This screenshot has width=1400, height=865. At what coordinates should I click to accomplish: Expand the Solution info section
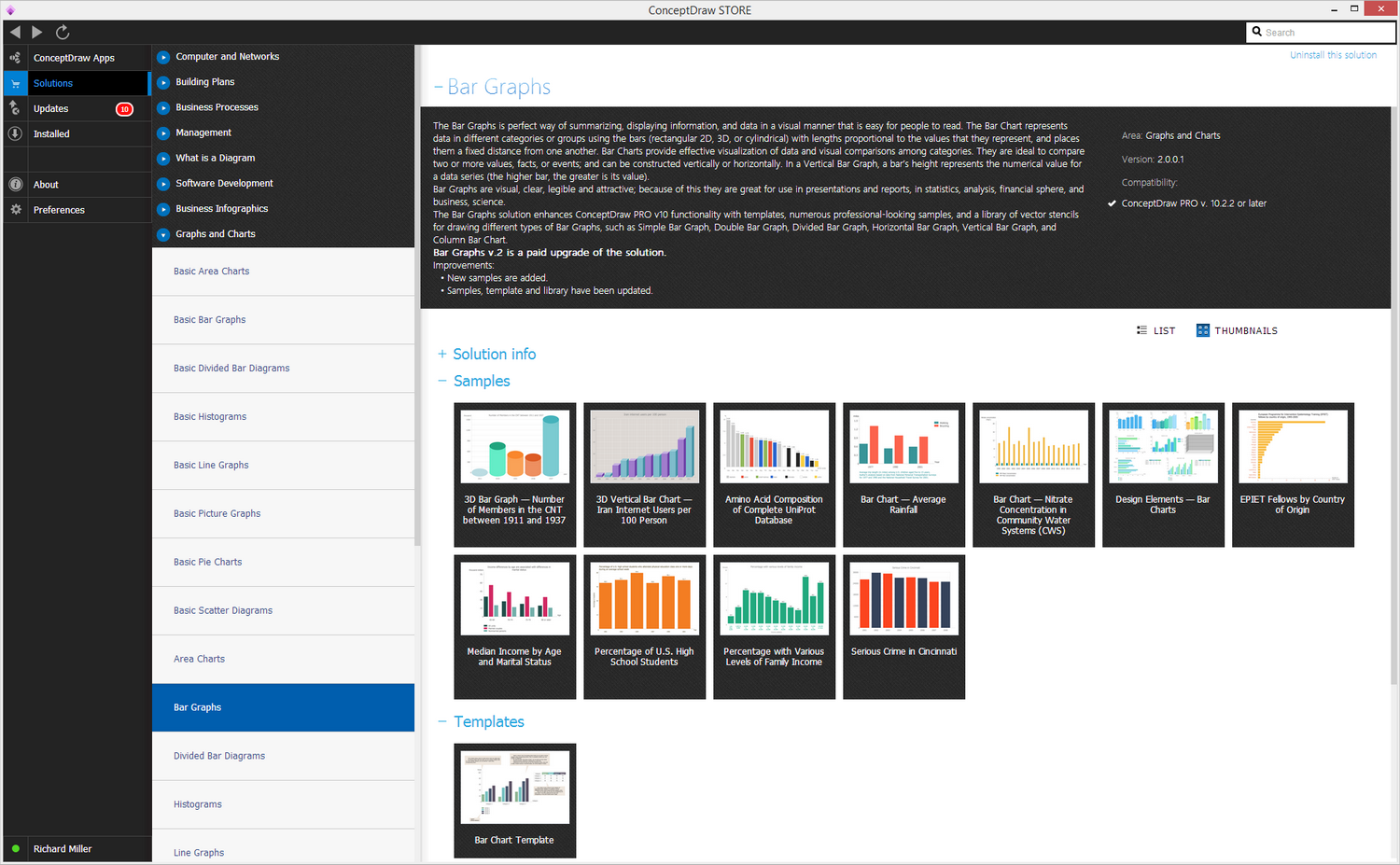pos(442,355)
